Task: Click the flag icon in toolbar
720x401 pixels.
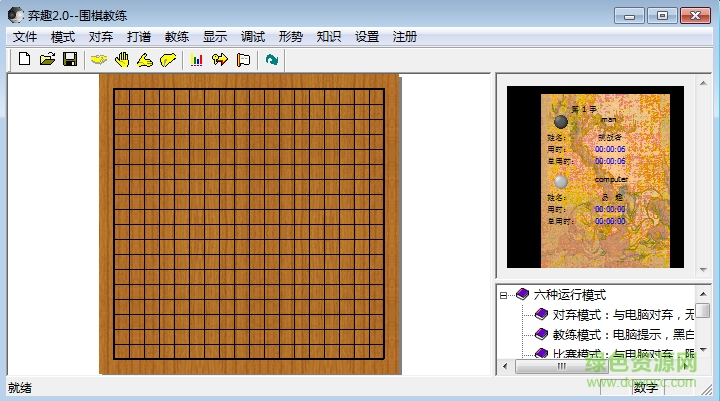Action: 243,60
